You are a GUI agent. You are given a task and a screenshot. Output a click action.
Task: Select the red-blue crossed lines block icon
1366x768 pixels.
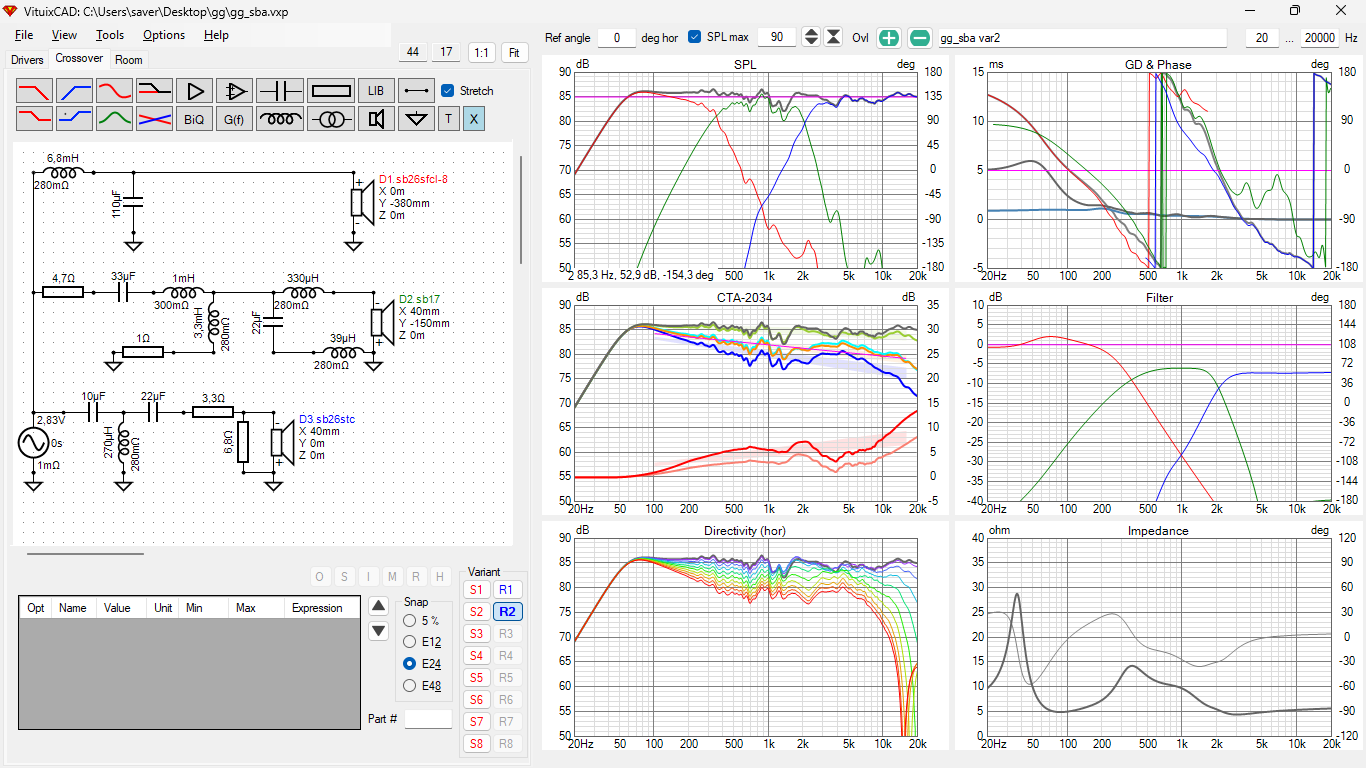[x=154, y=119]
